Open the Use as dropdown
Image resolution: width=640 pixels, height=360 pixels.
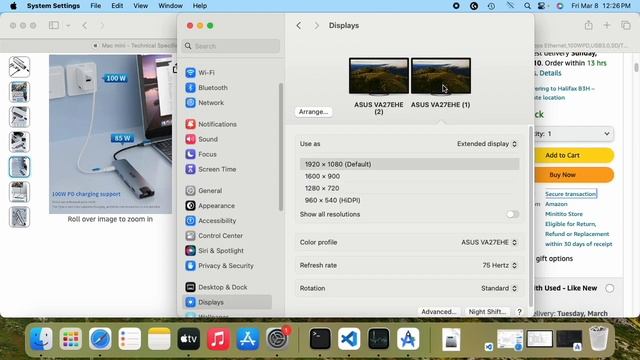[487, 144]
